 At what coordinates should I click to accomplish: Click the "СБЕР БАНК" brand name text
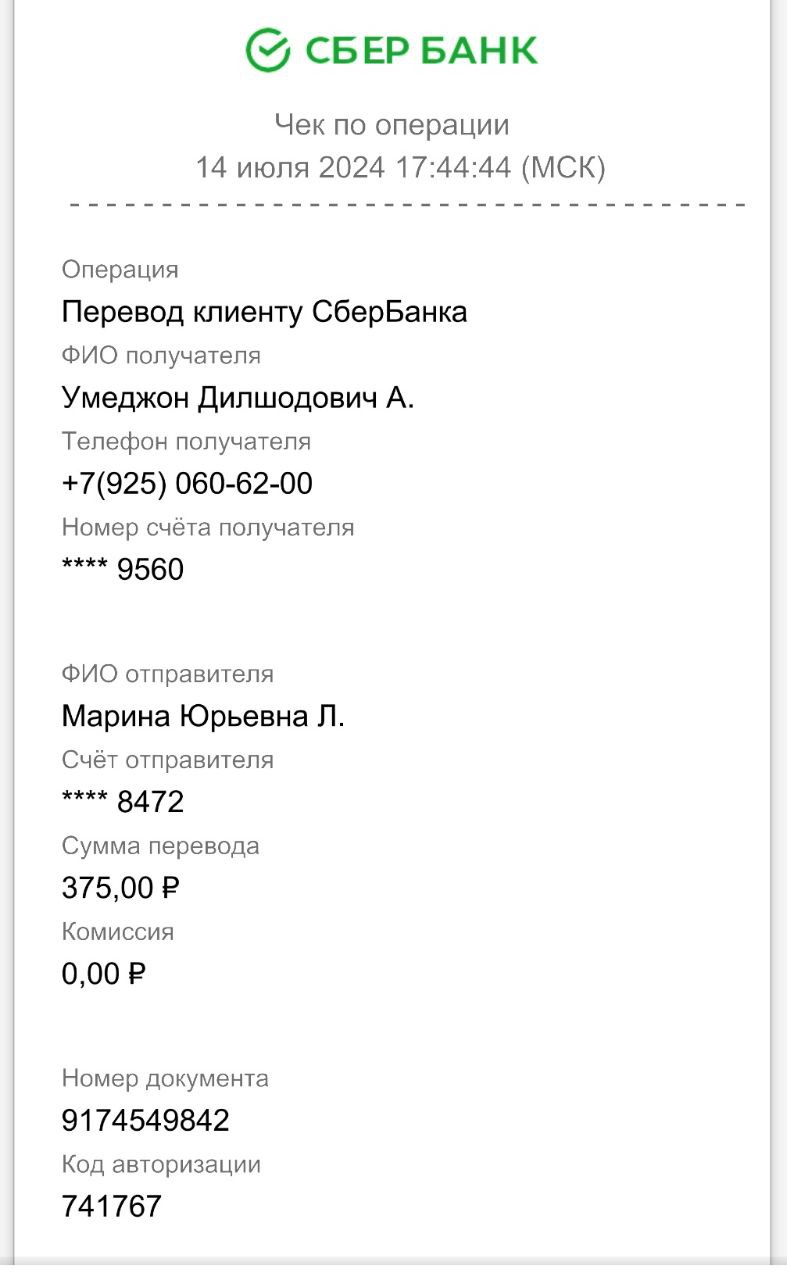[421, 50]
